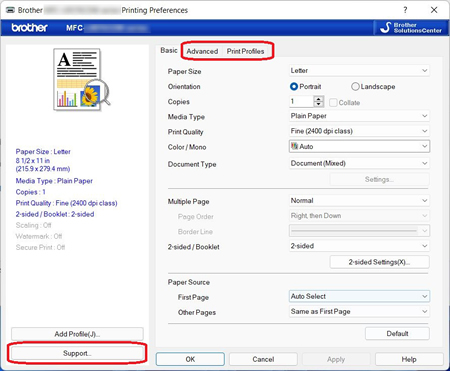Click inside the Copies number field
This screenshot has height=371, width=450.
click(x=301, y=101)
